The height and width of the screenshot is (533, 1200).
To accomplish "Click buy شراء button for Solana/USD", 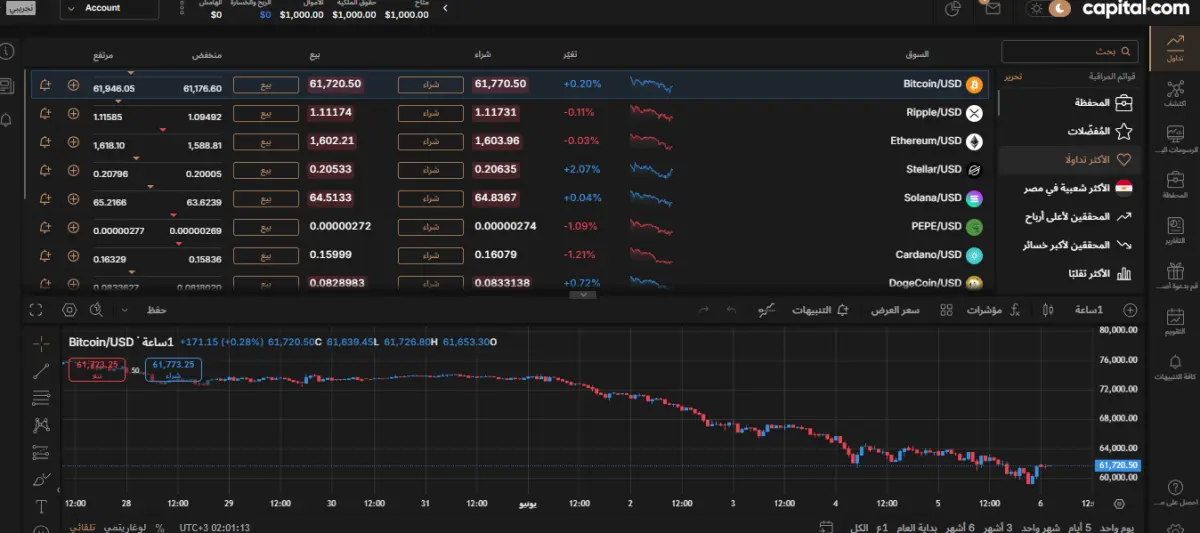I will [x=431, y=198].
